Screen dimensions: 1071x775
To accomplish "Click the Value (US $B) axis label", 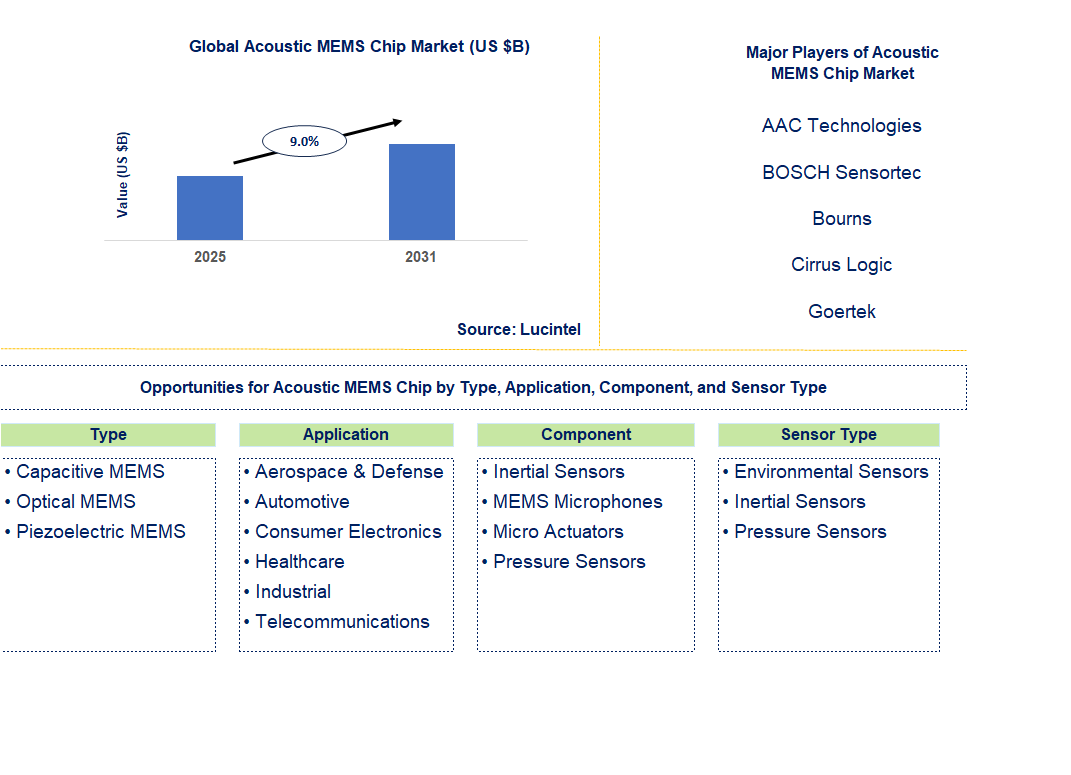I will click(x=122, y=175).
